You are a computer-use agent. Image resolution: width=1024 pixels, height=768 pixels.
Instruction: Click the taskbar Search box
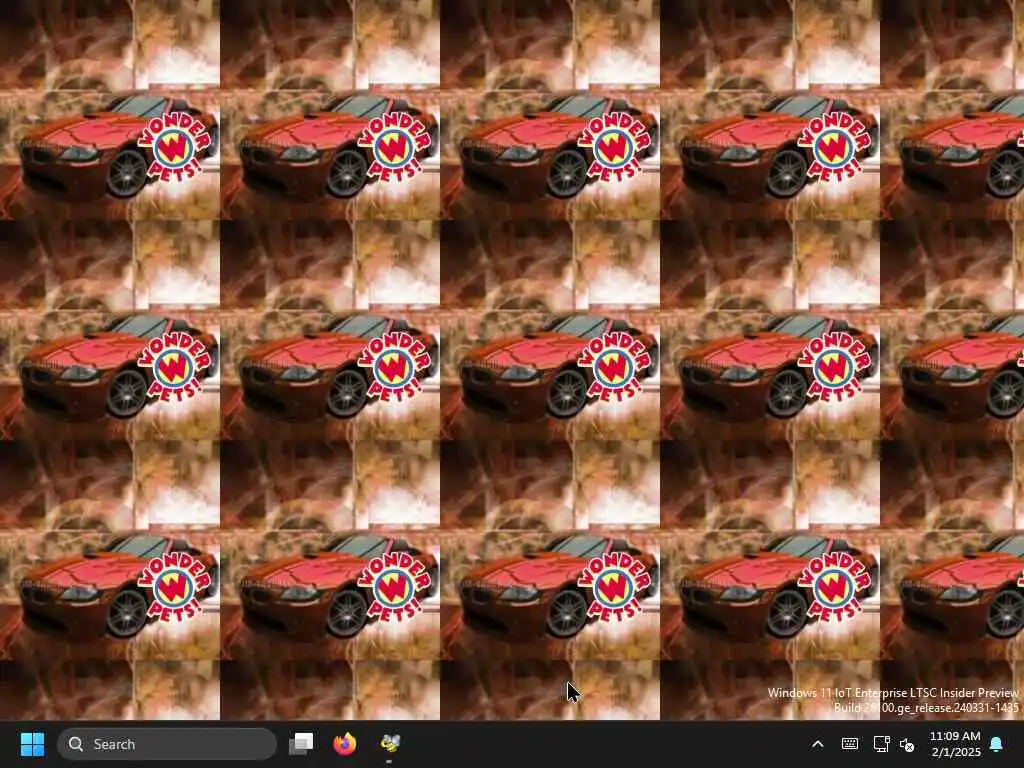167,744
